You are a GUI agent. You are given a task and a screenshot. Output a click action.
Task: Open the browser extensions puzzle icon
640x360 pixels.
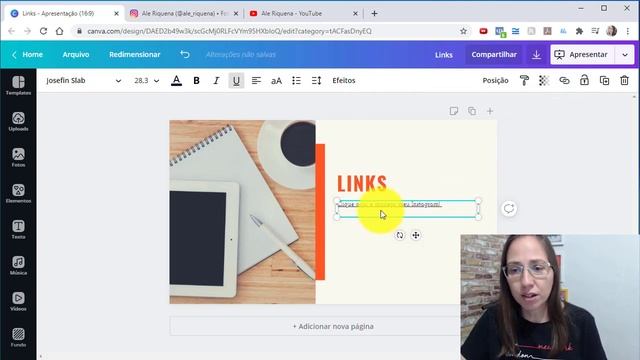[x=579, y=31]
